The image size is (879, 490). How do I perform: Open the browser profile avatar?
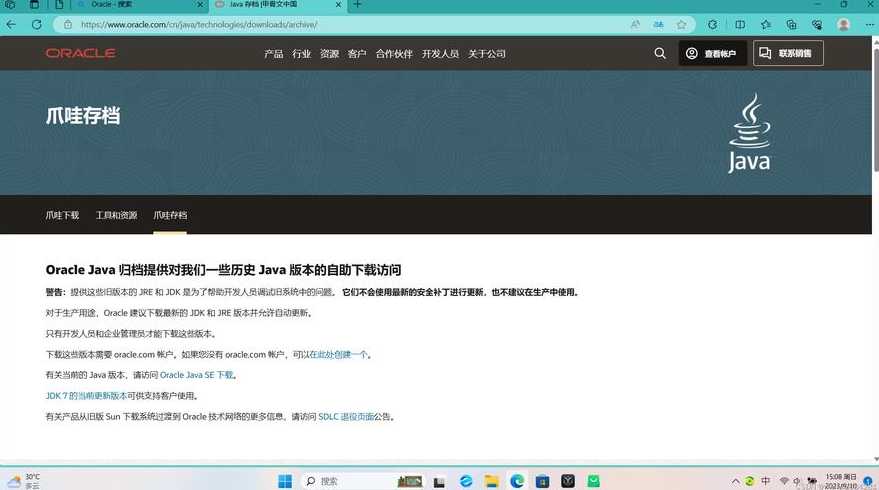[x=843, y=25]
